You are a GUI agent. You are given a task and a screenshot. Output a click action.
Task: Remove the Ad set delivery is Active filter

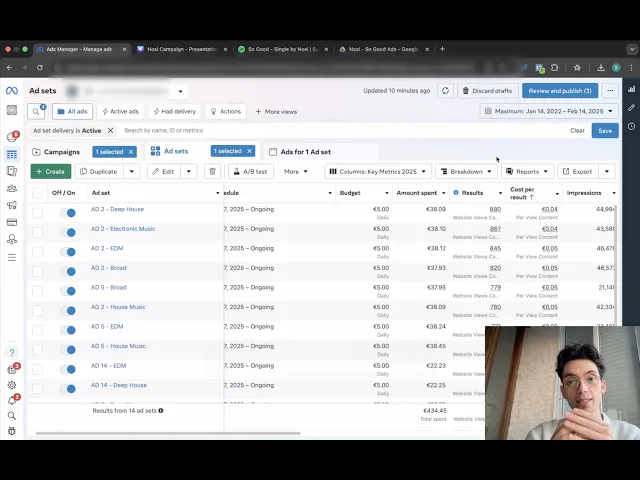[x=110, y=131]
